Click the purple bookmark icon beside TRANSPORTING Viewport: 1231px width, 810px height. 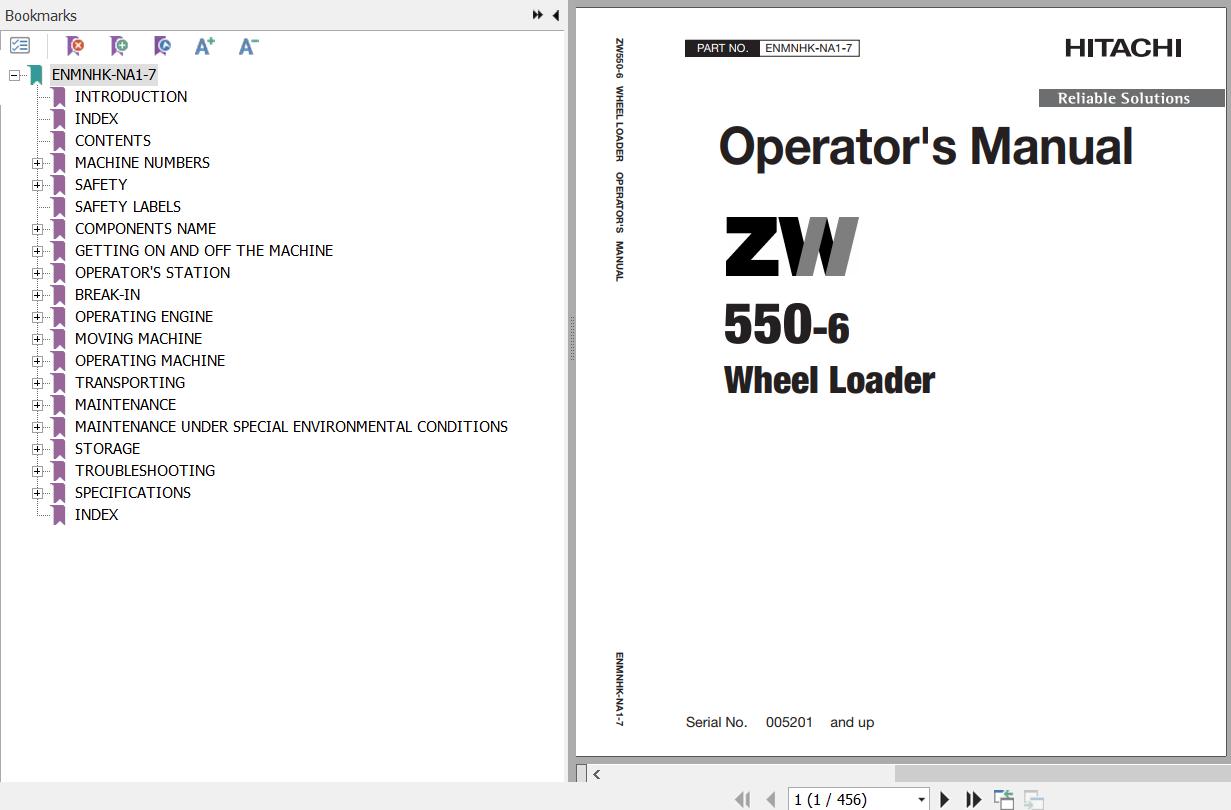pos(59,383)
